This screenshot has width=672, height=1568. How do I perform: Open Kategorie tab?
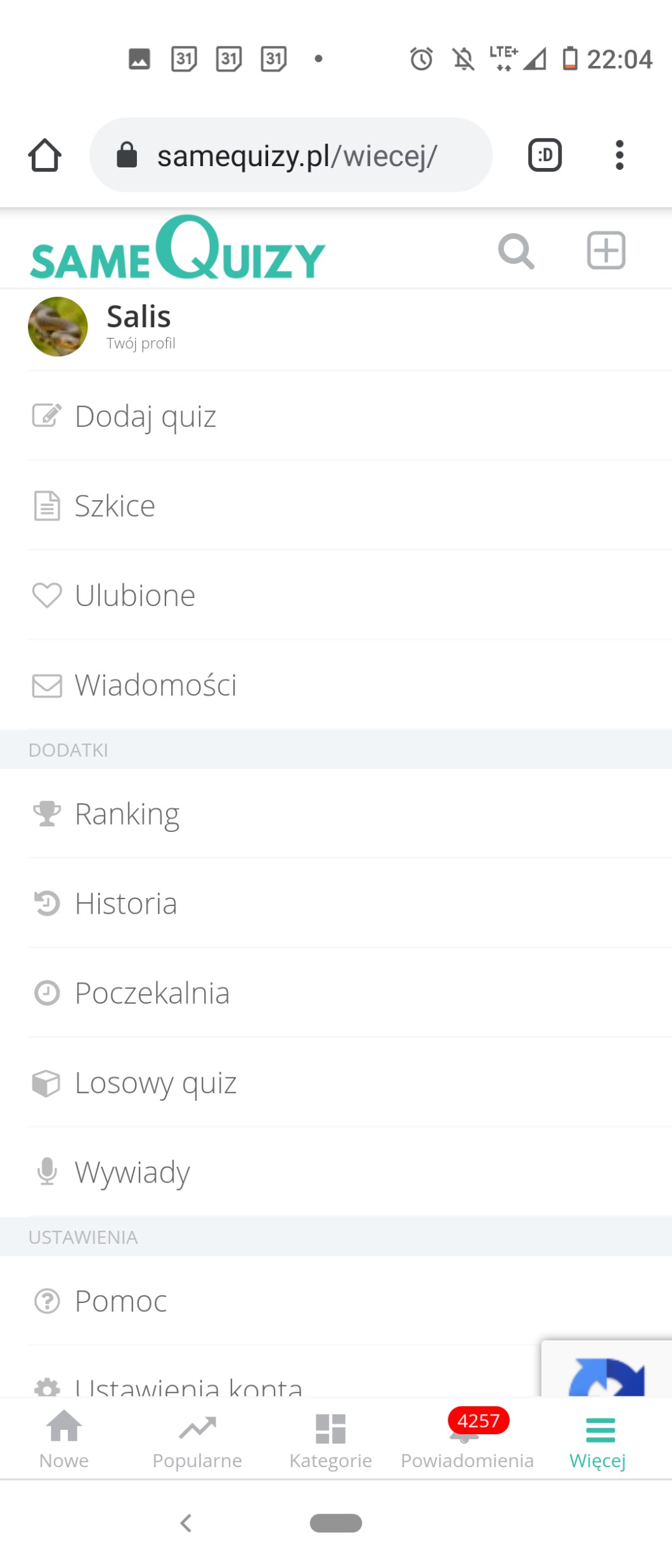(330, 1440)
